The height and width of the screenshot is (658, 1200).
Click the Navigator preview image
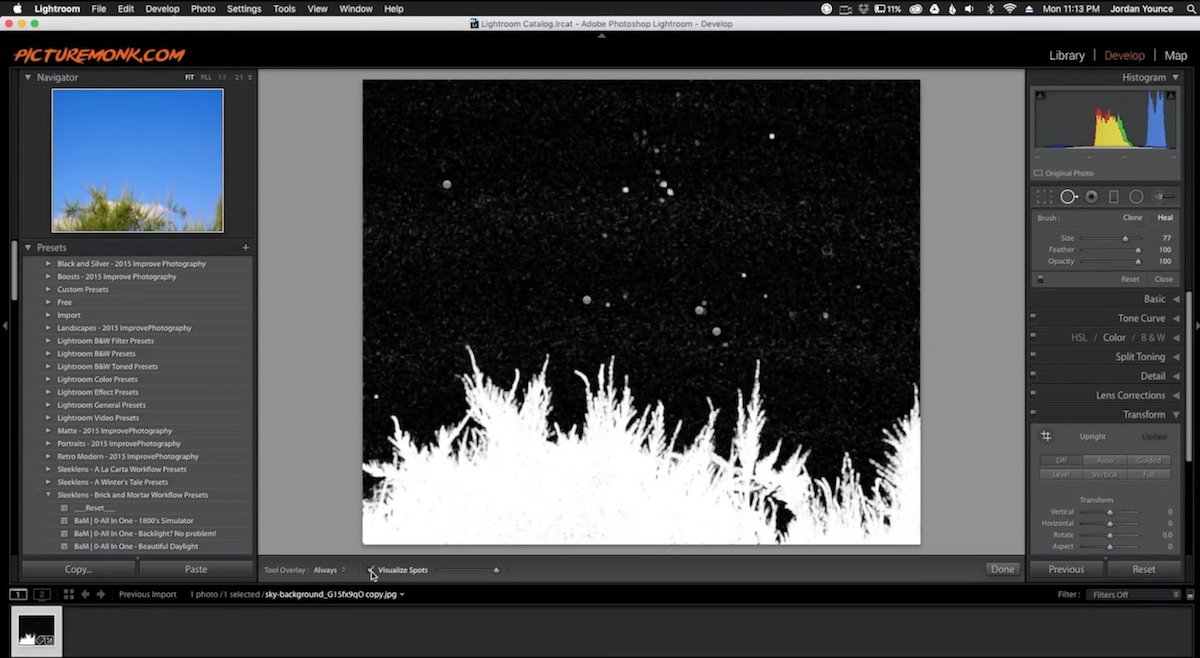click(137, 160)
